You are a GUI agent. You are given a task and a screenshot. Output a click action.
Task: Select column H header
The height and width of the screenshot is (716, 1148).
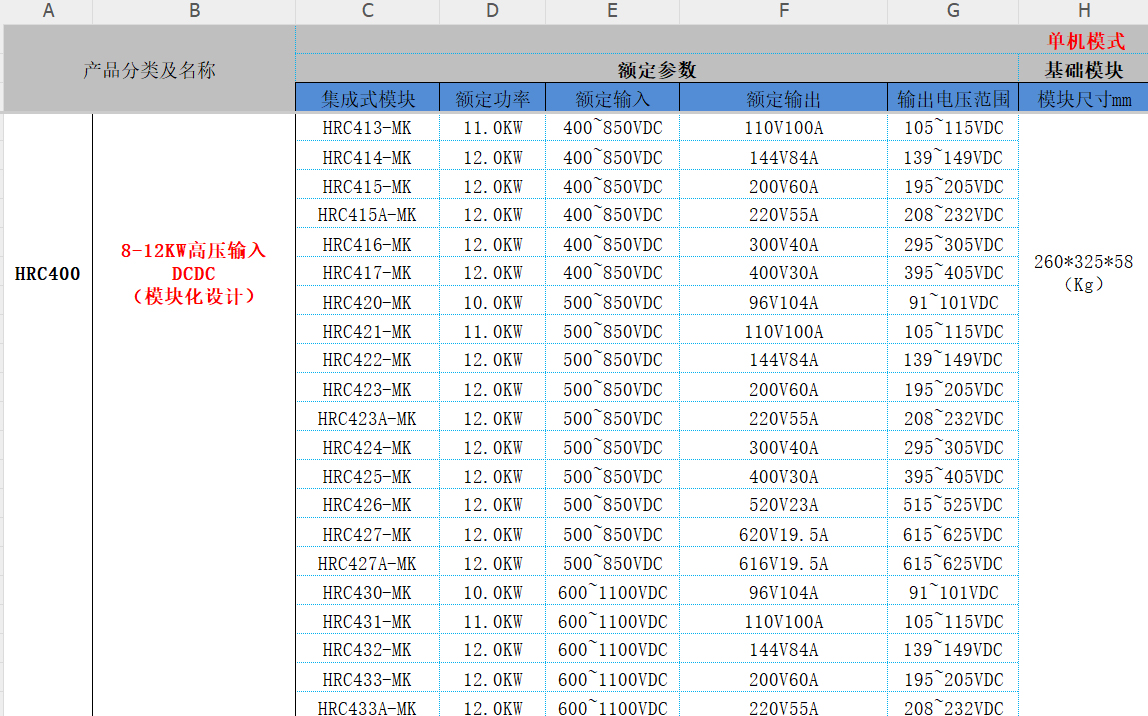[1083, 11]
